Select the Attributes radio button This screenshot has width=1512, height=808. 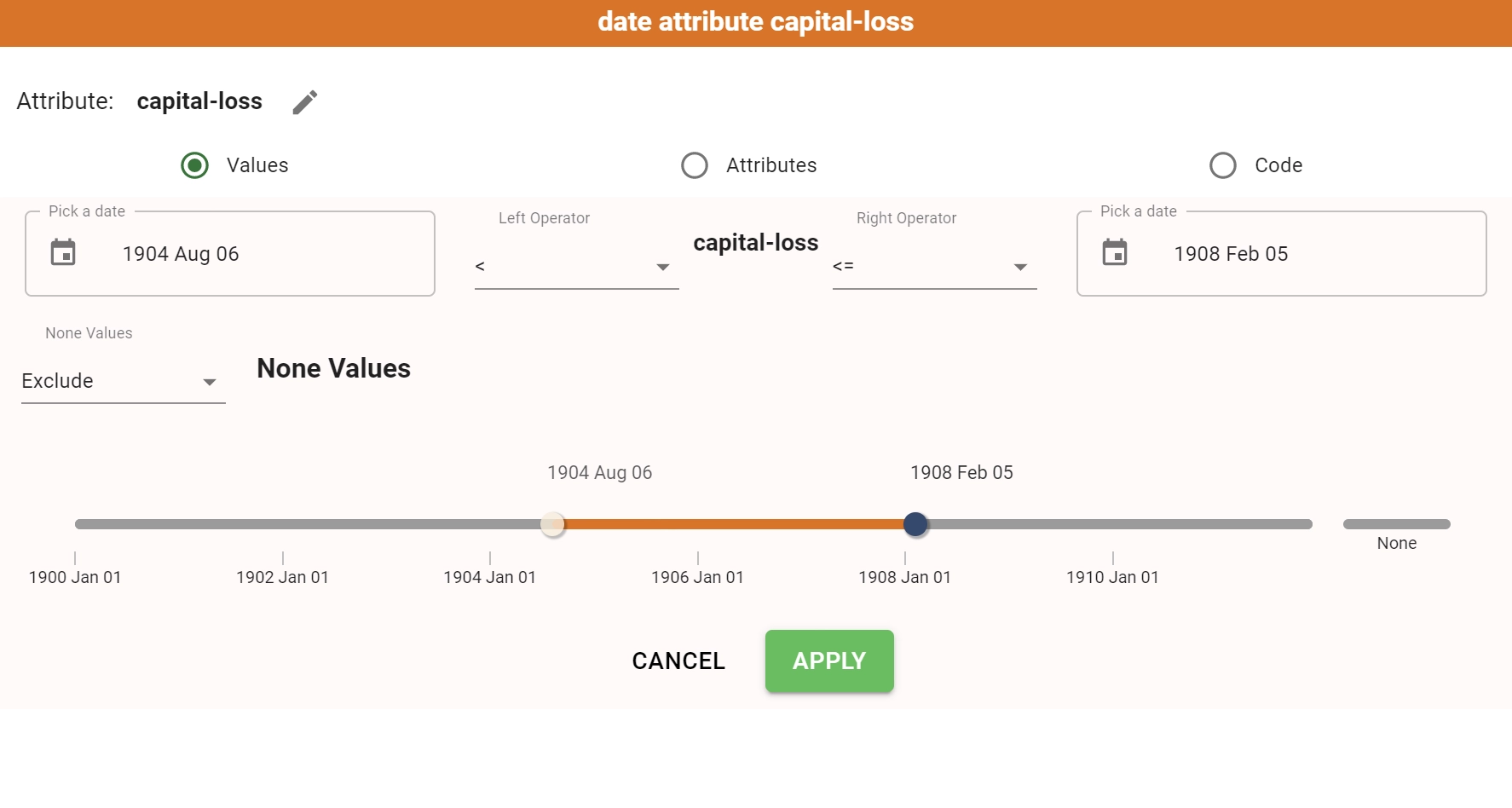[695, 165]
